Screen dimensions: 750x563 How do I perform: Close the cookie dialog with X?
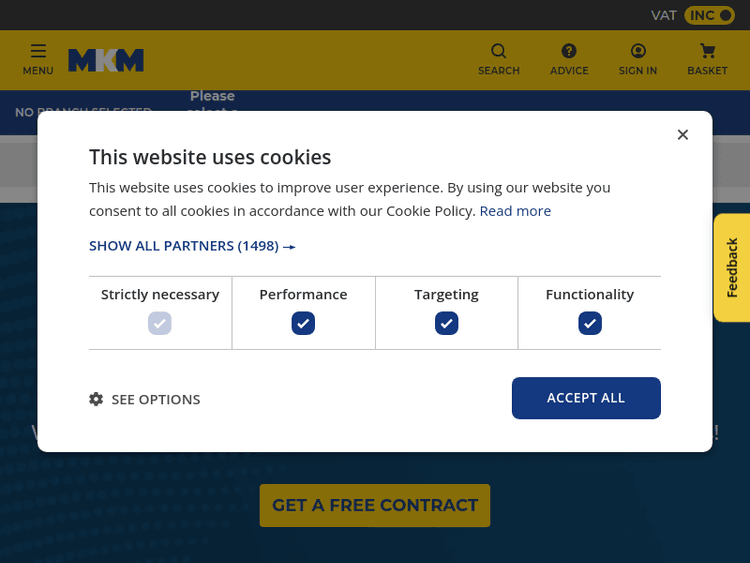click(x=682, y=135)
